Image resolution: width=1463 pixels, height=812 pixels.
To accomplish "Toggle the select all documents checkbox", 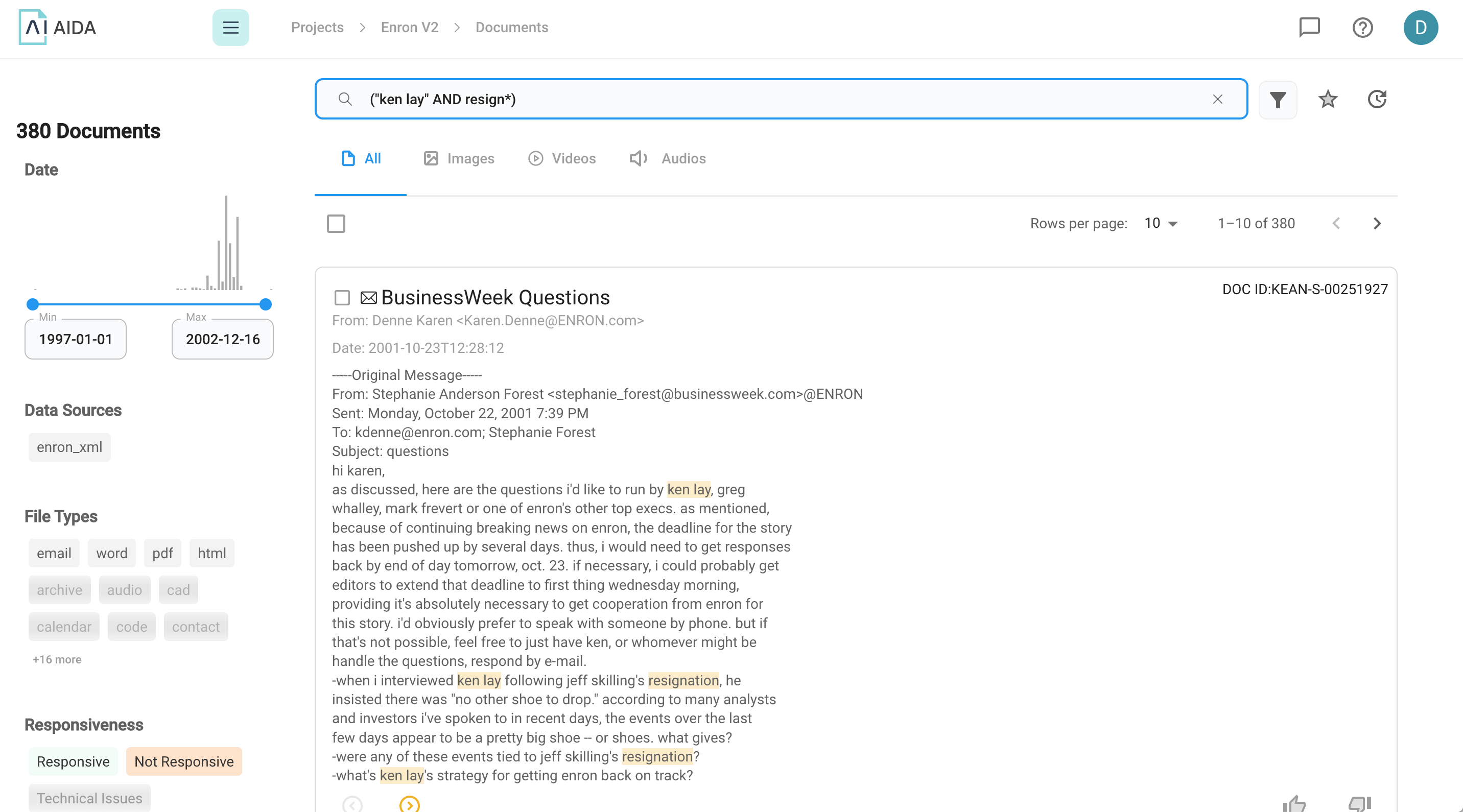I will (336, 224).
